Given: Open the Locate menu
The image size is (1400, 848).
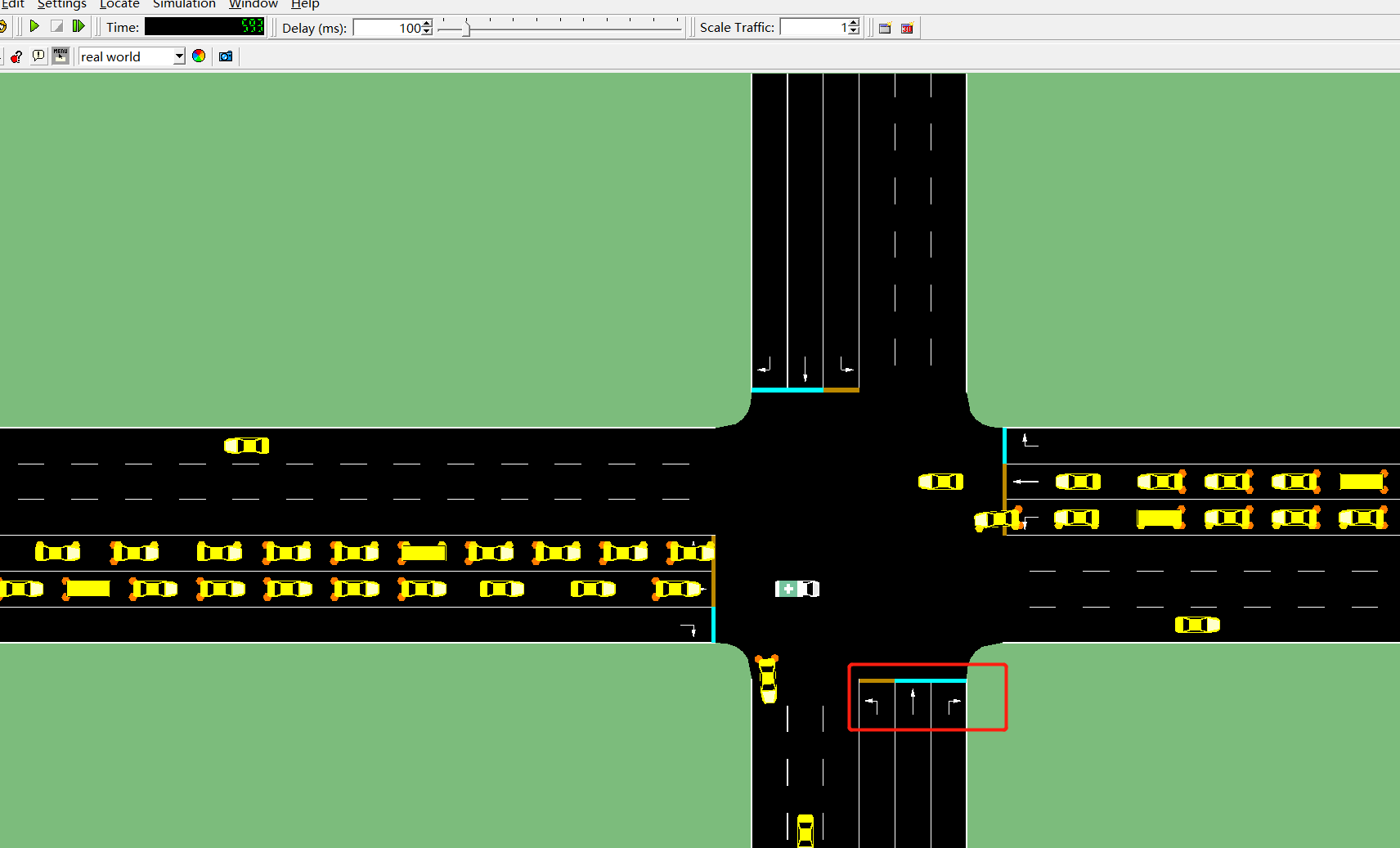Looking at the screenshot, I should coord(119,5).
